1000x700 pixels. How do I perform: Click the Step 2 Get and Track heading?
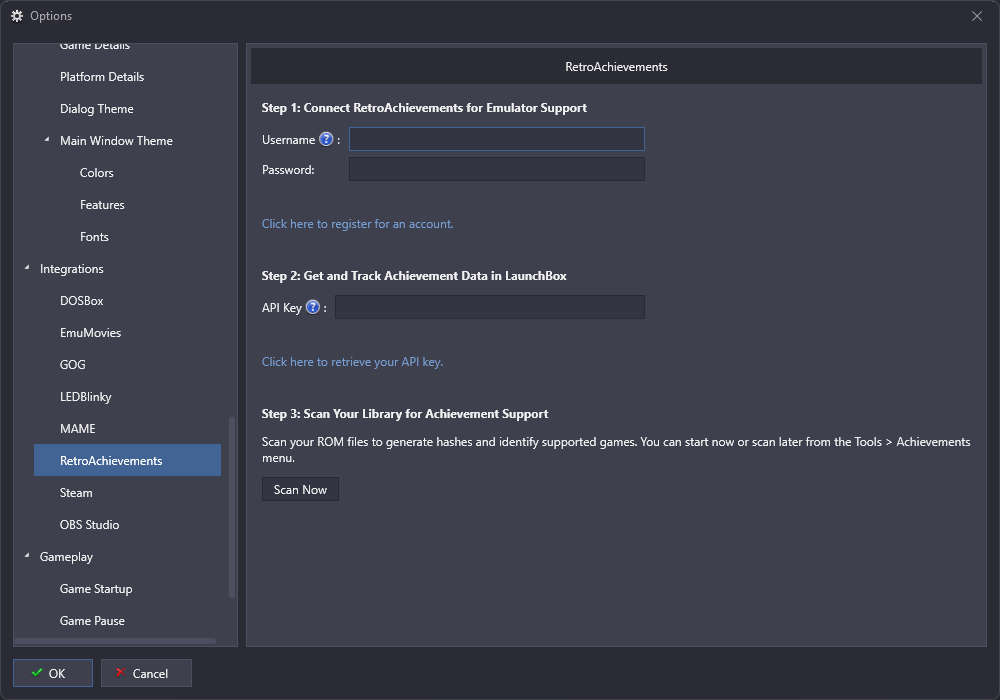pyautogui.click(x=414, y=276)
